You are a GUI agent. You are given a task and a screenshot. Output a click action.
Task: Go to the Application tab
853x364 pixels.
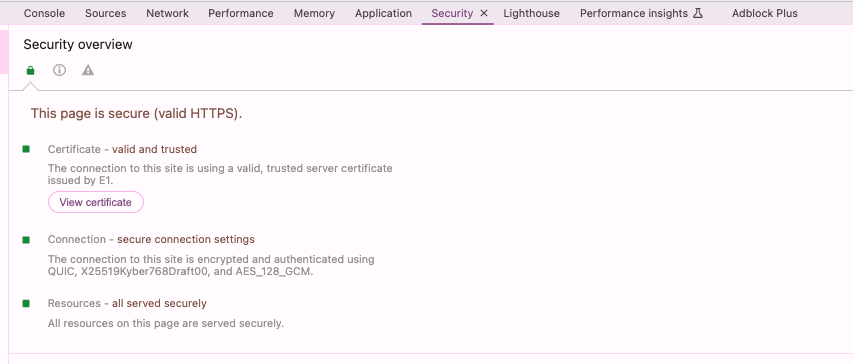pyautogui.click(x=384, y=13)
